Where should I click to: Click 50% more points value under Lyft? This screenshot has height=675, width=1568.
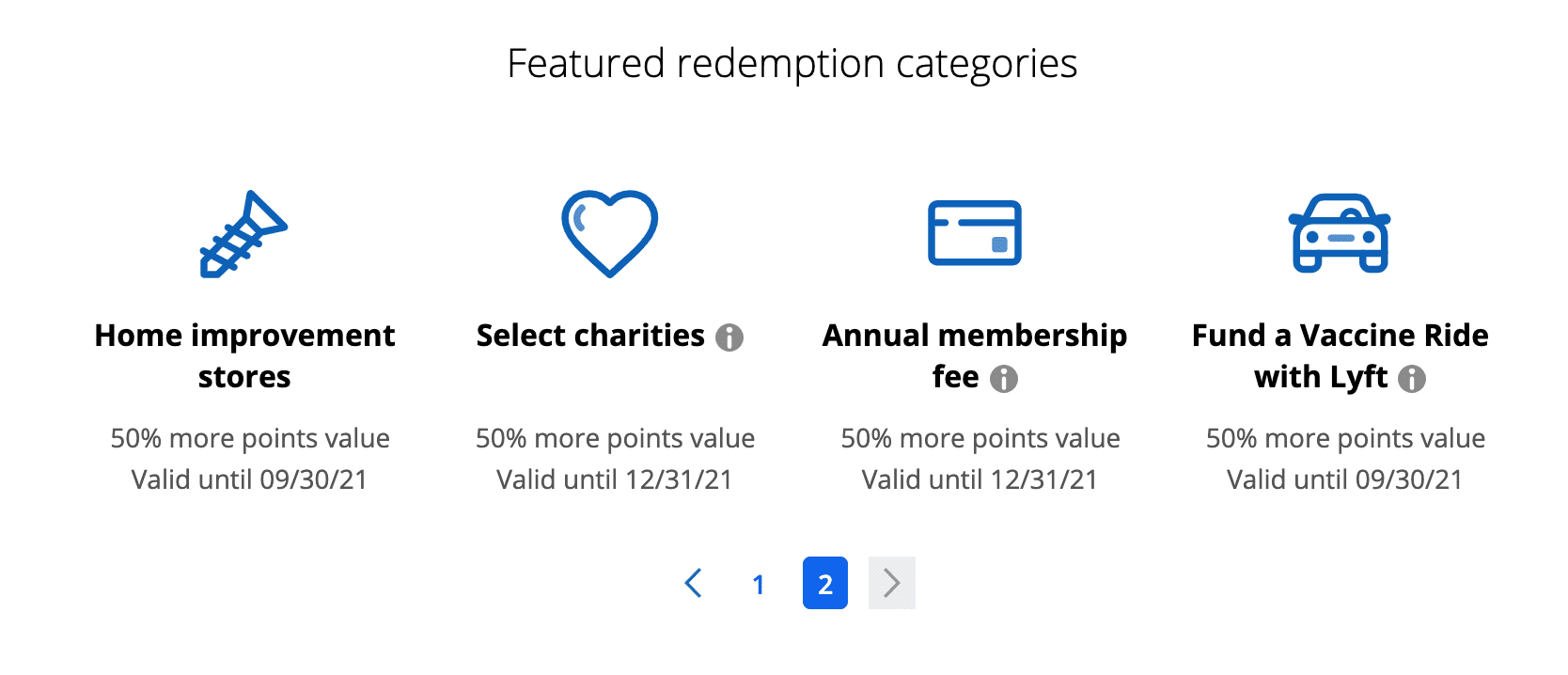click(x=1346, y=438)
